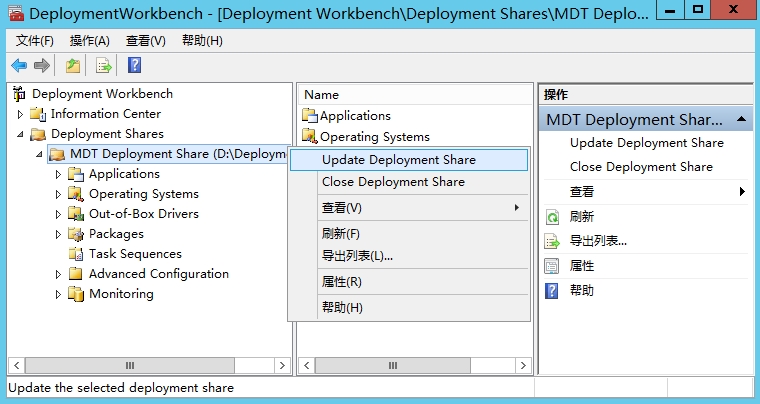The height and width of the screenshot is (404, 760).
Task: Click the Help toolbar icon
Action: pyautogui.click(x=134, y=65)
